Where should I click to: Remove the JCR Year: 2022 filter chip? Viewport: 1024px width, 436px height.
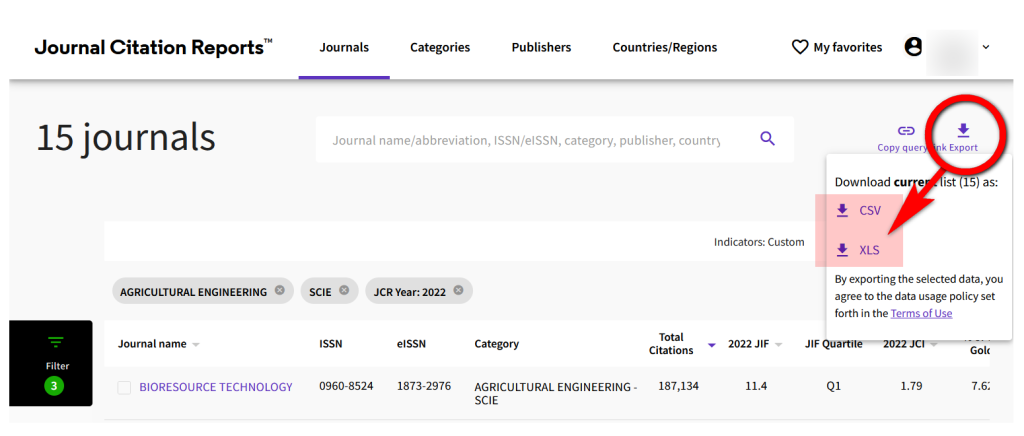458,290
